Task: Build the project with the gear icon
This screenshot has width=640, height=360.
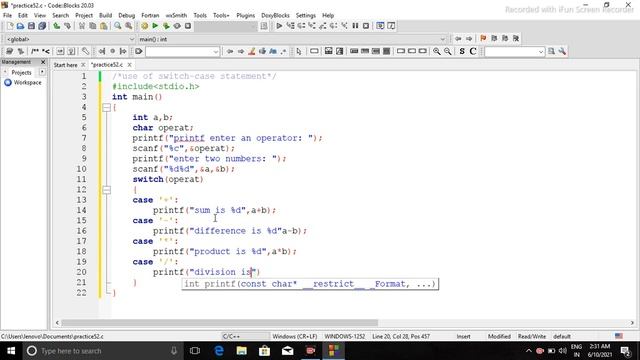Action: tap(144, 26)
